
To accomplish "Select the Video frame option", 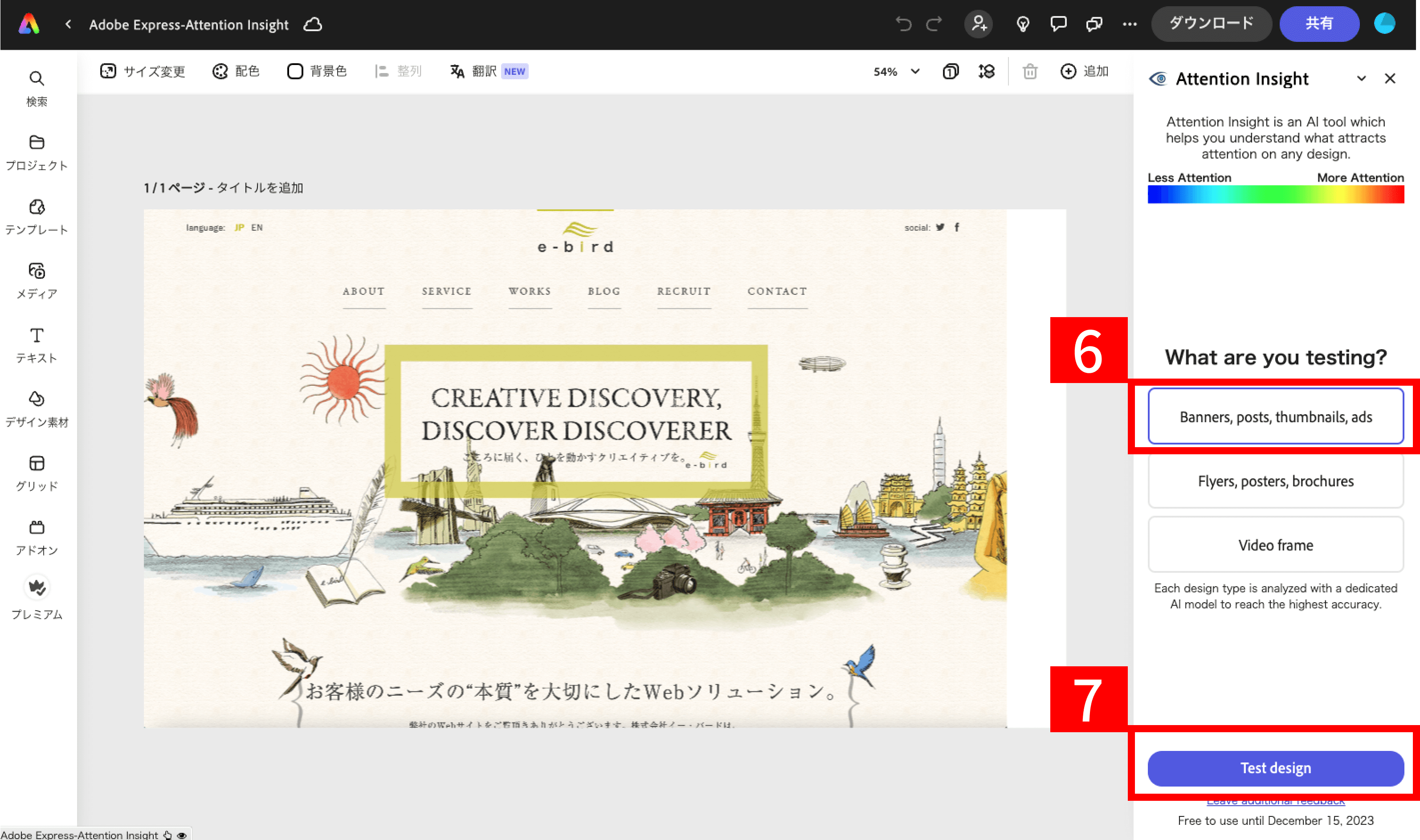I will [x=1275, y=545].
